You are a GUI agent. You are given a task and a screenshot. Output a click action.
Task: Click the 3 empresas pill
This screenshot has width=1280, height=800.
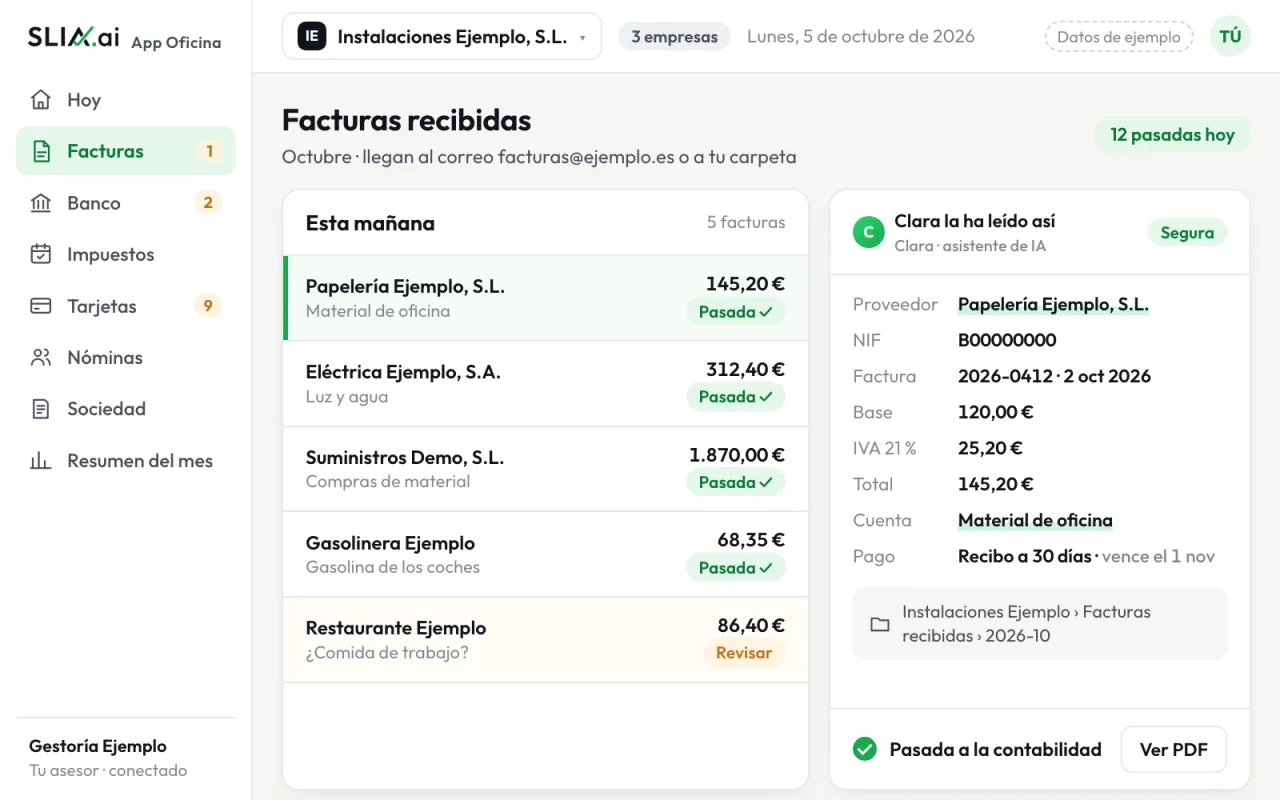[x=675, y=37]
